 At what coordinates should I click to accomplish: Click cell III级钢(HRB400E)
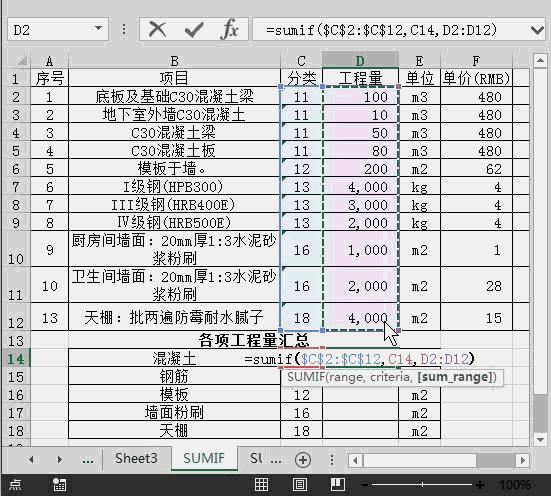(174, 204)
